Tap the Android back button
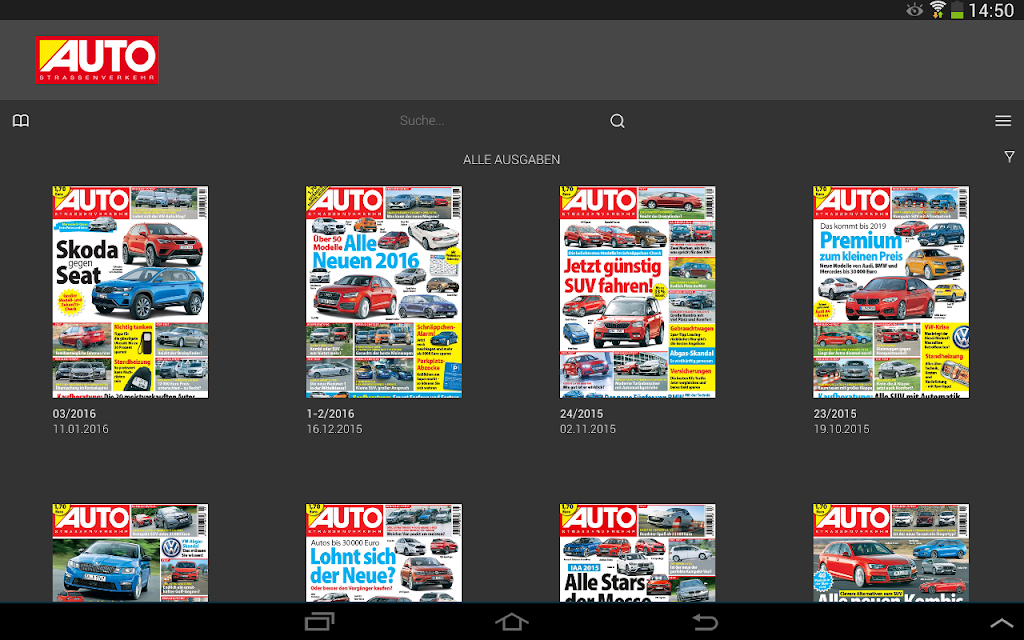The image size is (1024, 640). 705,621
